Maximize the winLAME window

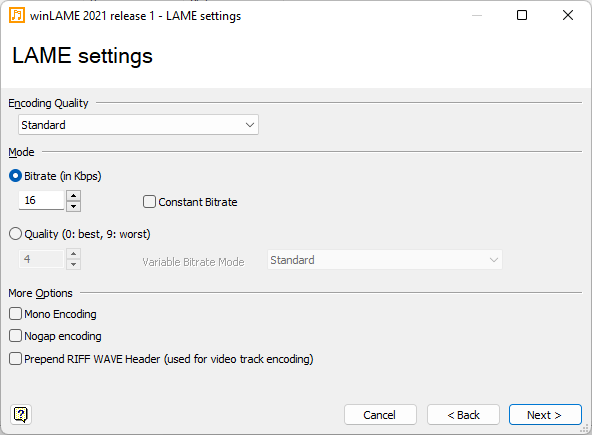click(x=522, y=15)
